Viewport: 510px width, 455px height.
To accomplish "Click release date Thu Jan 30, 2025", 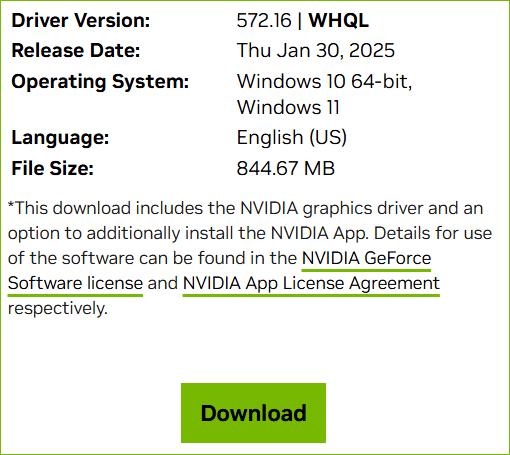I will [x=316, y=50].
